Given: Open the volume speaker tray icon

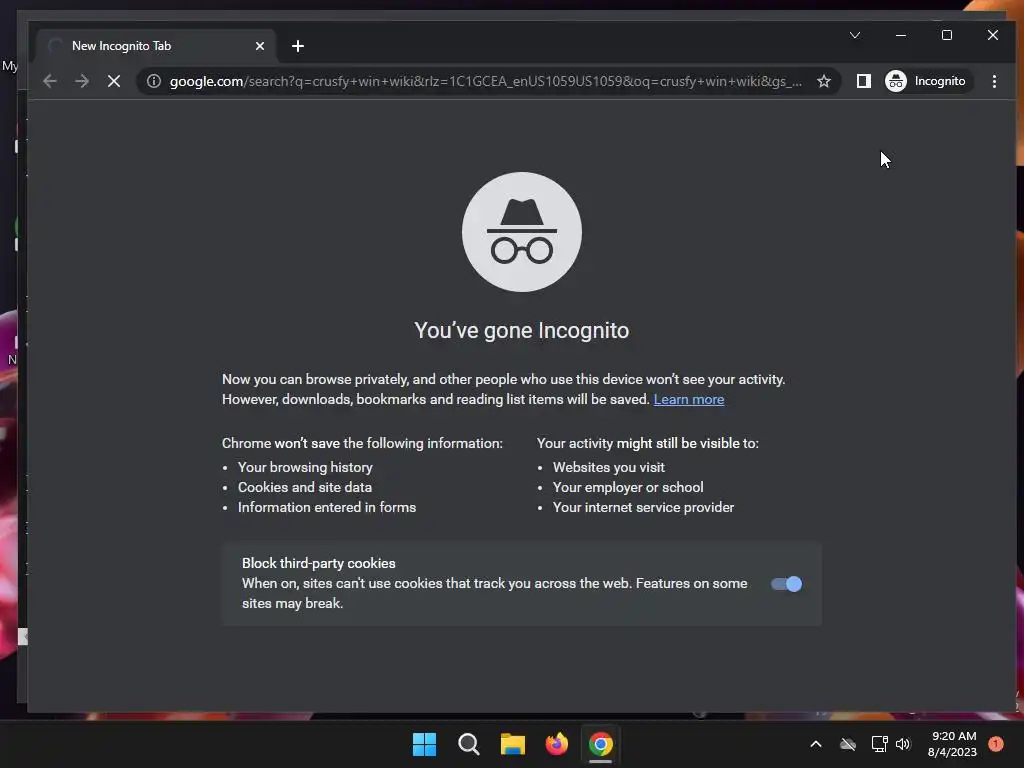Looking at the screenshot, I should (903, 744).
